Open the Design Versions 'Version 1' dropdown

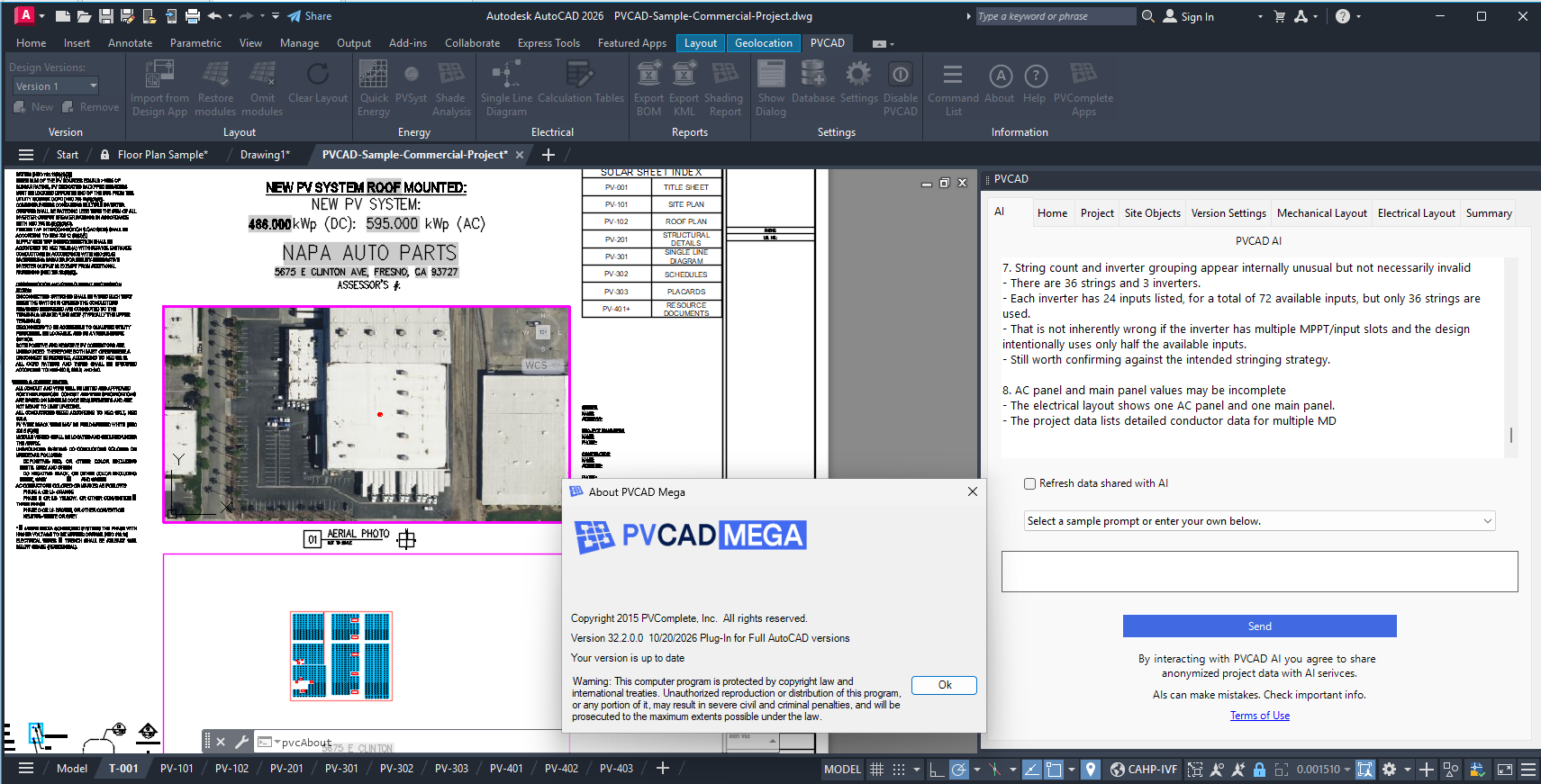pos(56,86)
